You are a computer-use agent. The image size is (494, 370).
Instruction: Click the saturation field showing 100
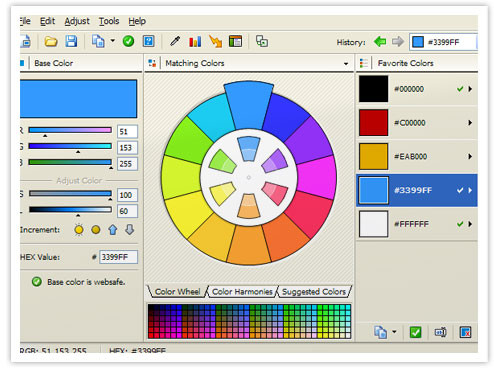[127, 195]
